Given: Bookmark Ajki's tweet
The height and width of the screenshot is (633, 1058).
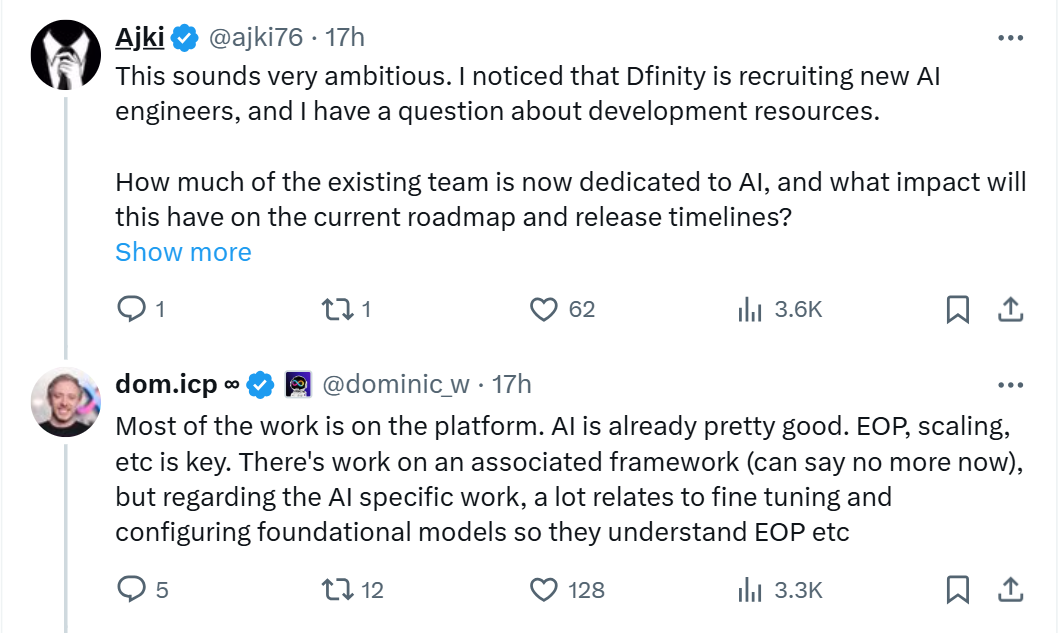Looking at the screenshot, I should 957,310.
